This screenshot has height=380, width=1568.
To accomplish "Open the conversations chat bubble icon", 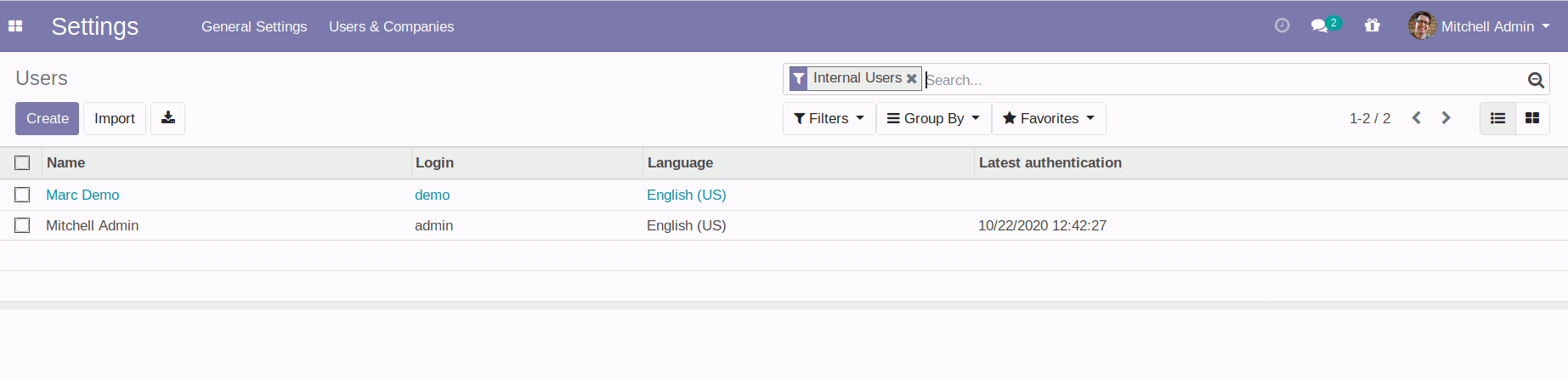I will pos(1319,26).
